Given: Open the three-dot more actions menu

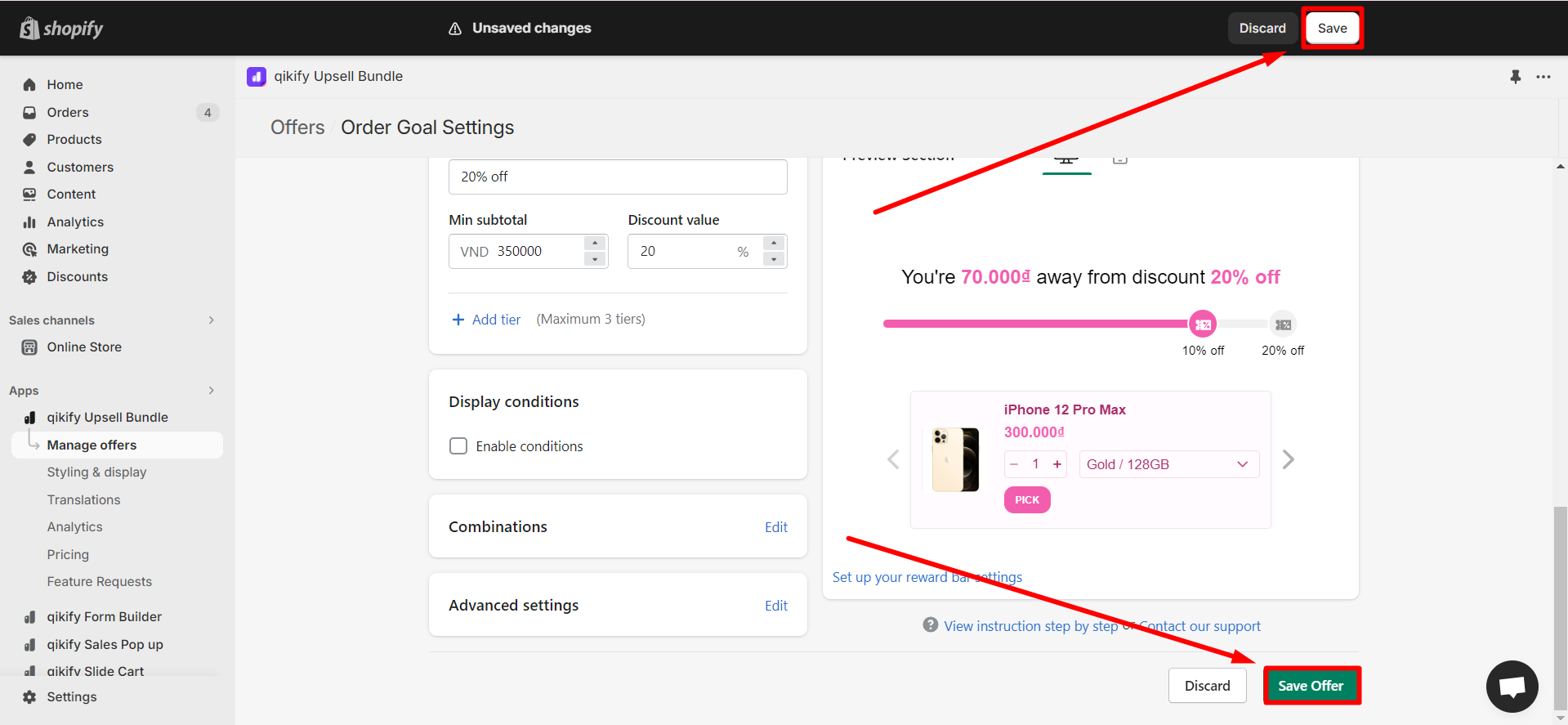Looking at the screenshot, I should [x=1543, y=77].
